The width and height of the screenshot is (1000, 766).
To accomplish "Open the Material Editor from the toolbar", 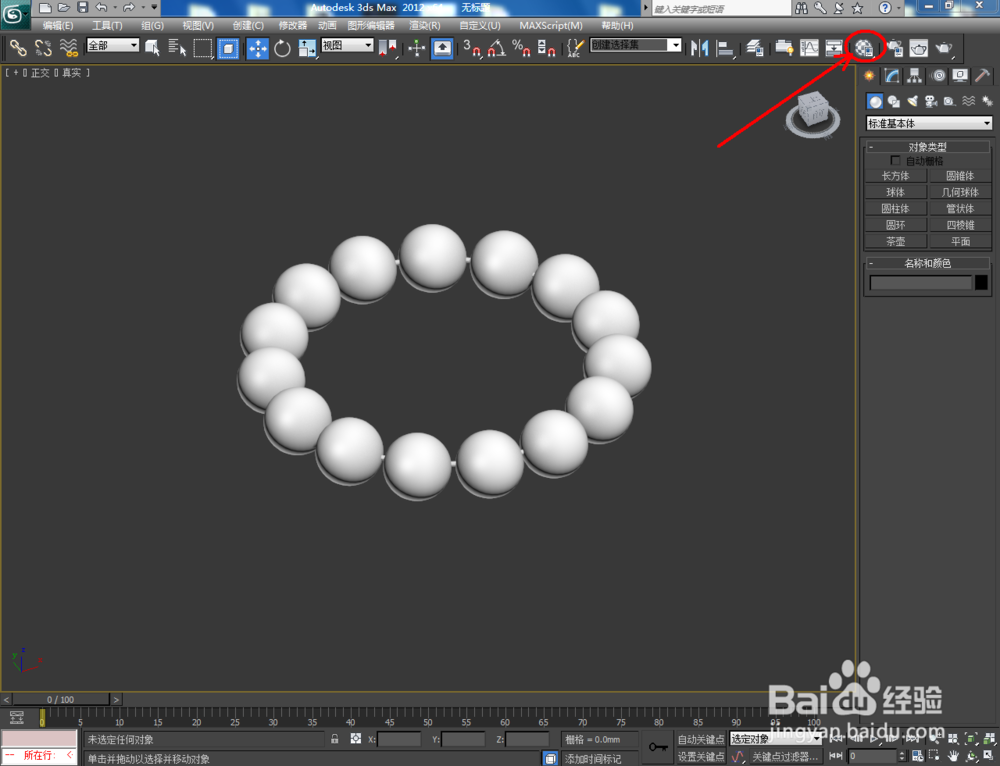I will click(862, 47).
